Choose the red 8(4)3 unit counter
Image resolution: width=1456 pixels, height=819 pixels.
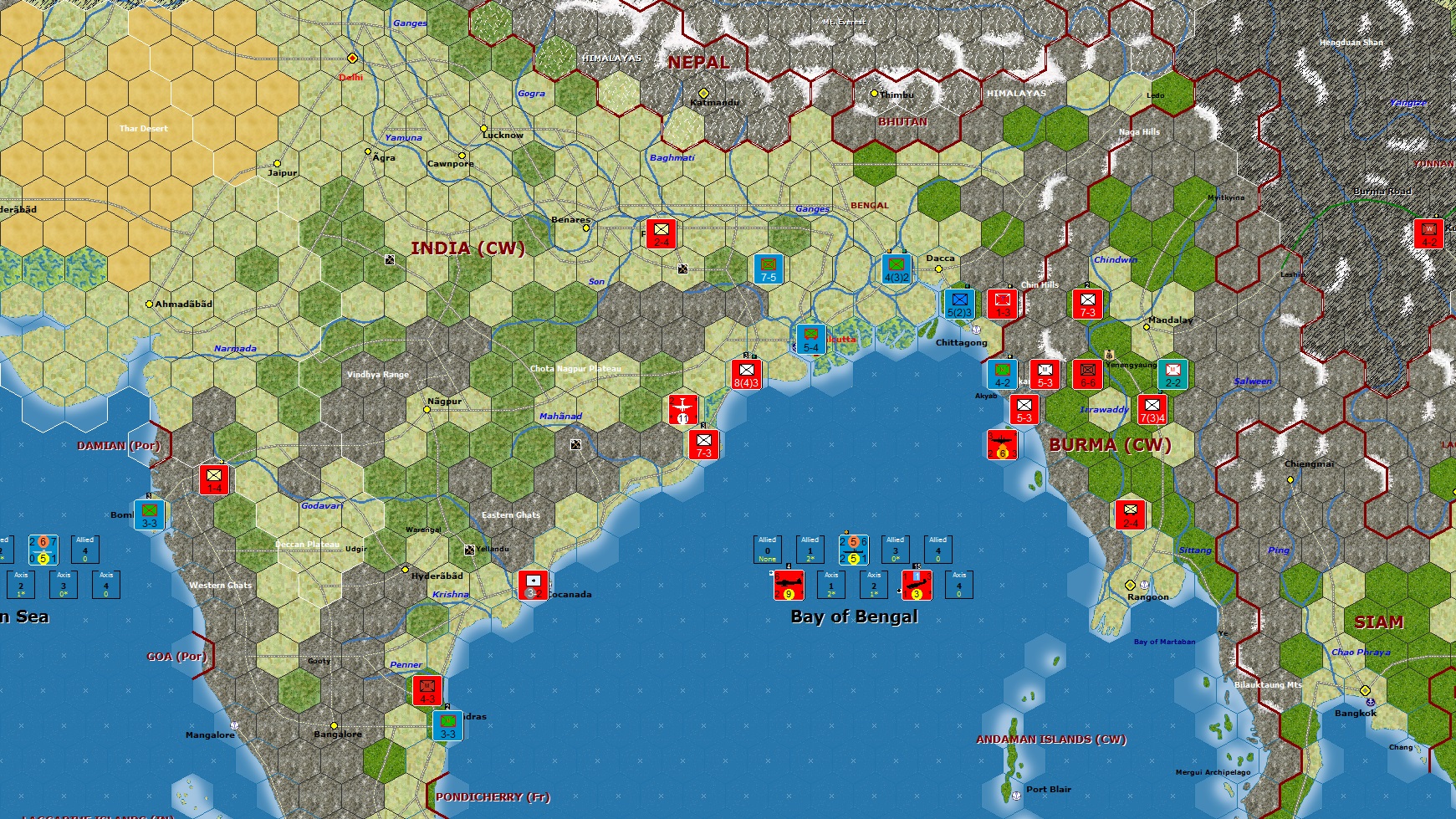coord(746,374)
